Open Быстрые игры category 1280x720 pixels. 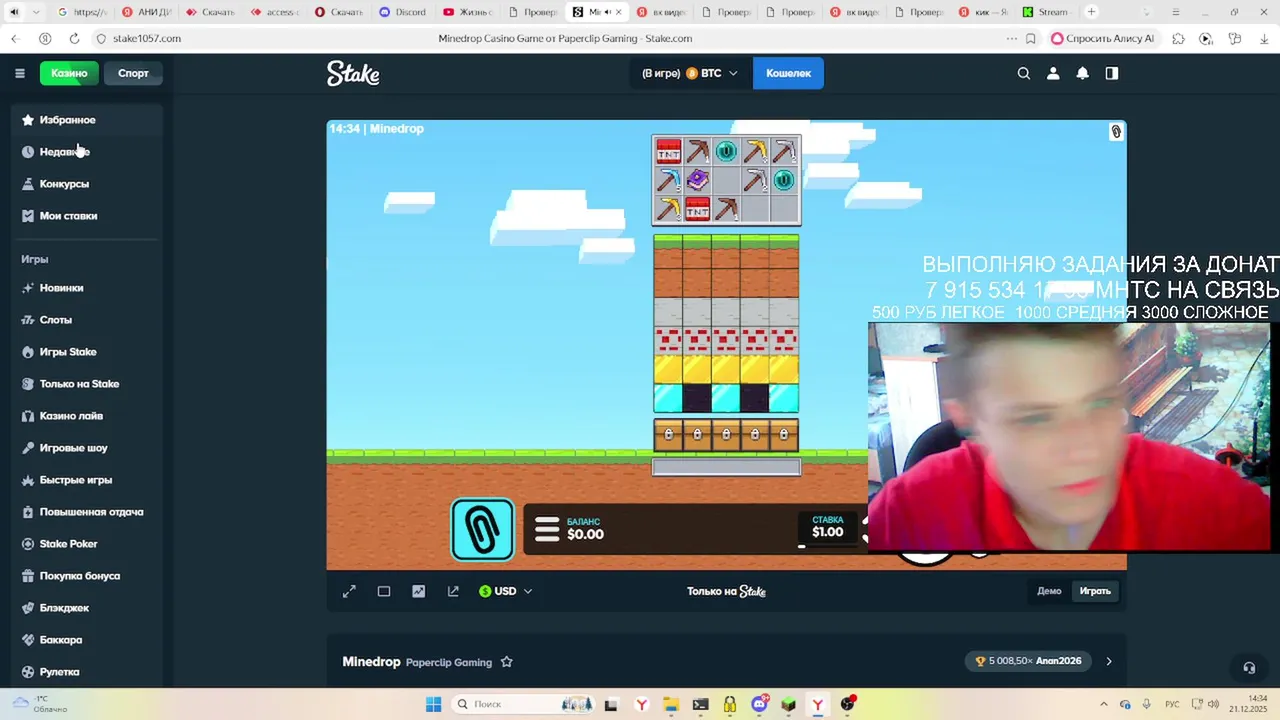click(x=88, y=480)
